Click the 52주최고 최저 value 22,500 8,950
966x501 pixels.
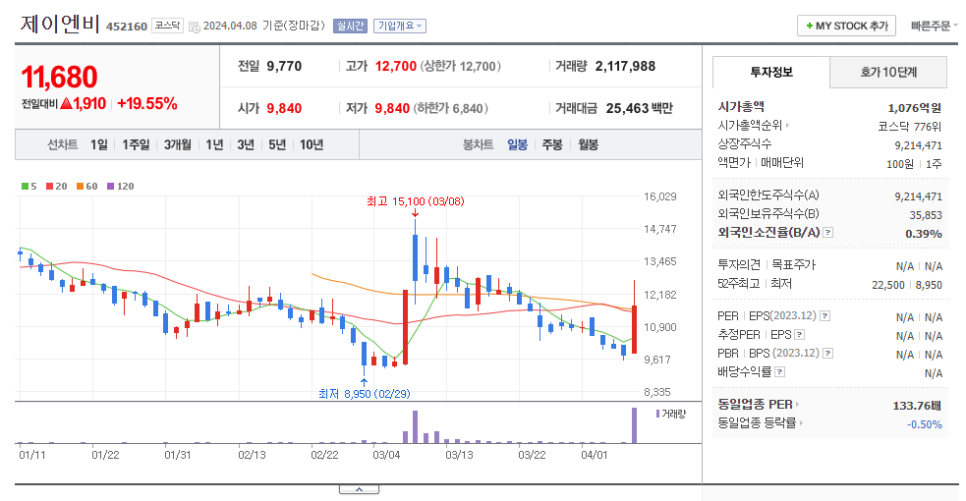click(907, 285)
